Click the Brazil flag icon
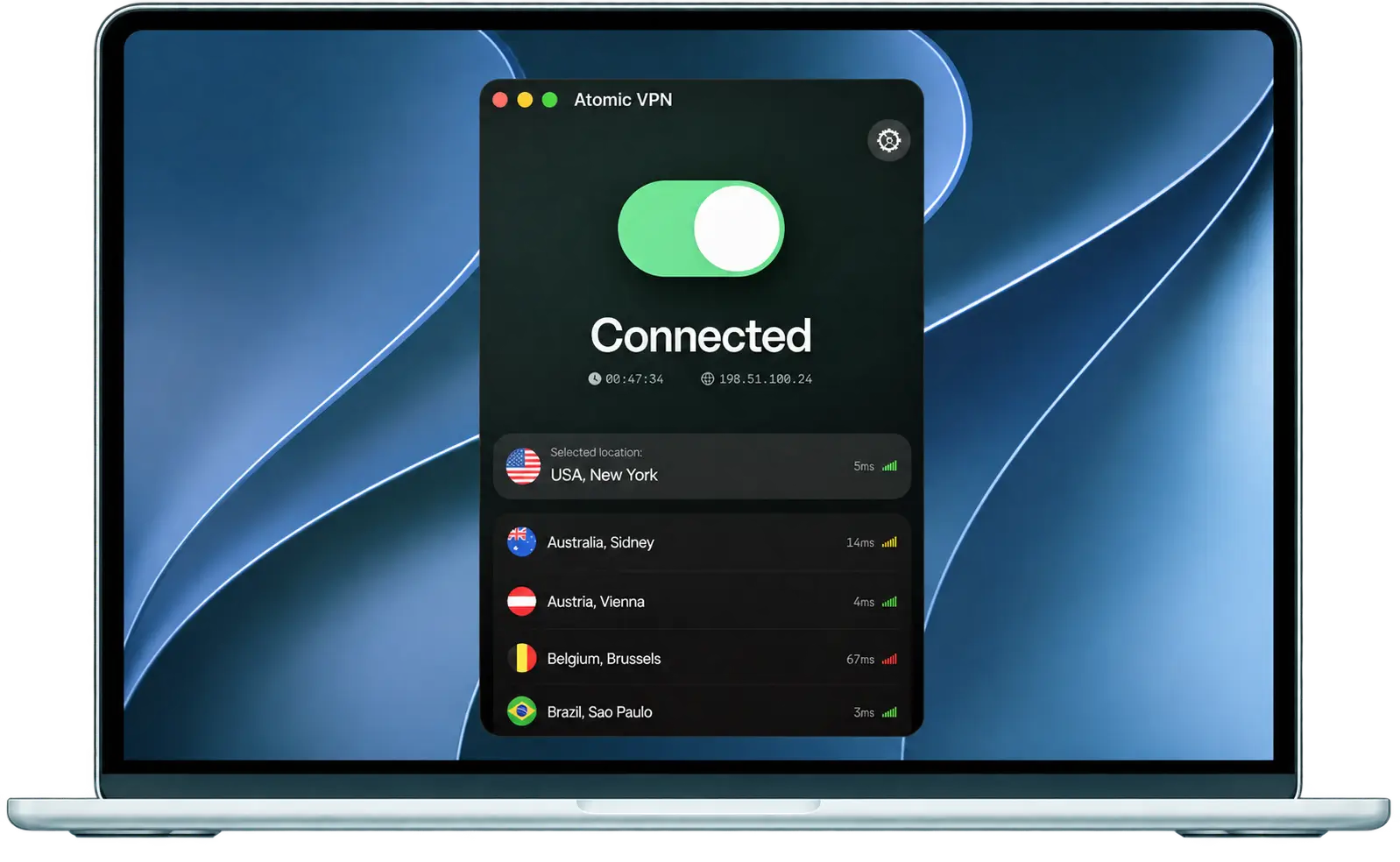The height and width of the screenshot is (862, 1400). point(521,711)
